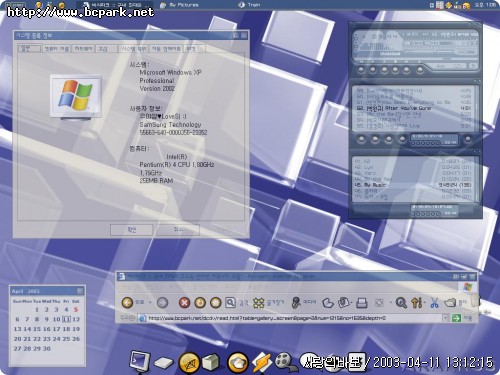Open the 자동 업데이트 tab
The height and width of the screenshot is (375, 500).
tap(166, 49)
